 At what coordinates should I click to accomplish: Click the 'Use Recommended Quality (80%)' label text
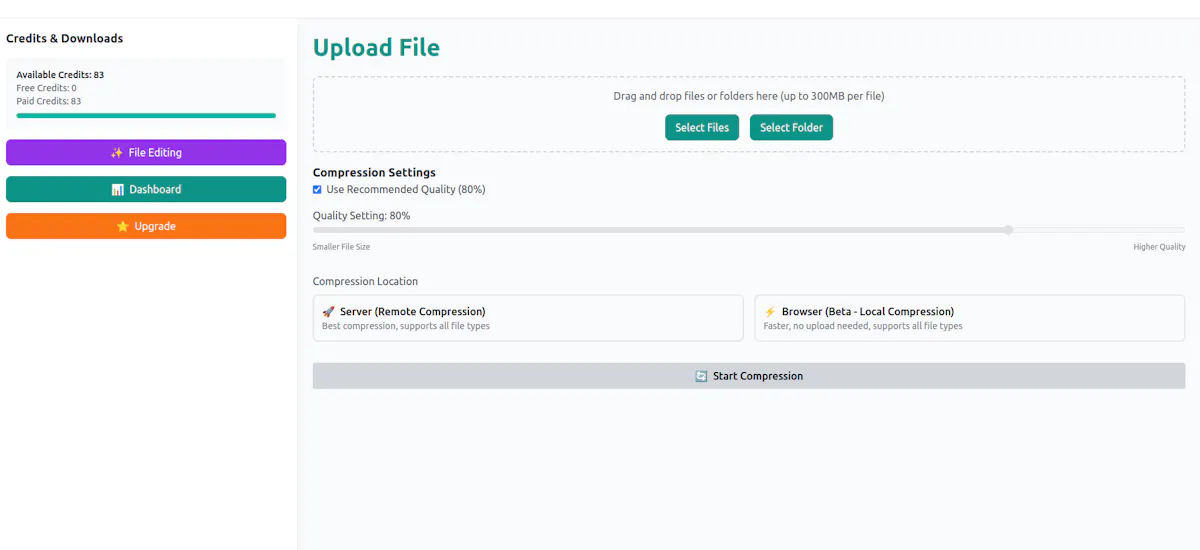(406, 190)
